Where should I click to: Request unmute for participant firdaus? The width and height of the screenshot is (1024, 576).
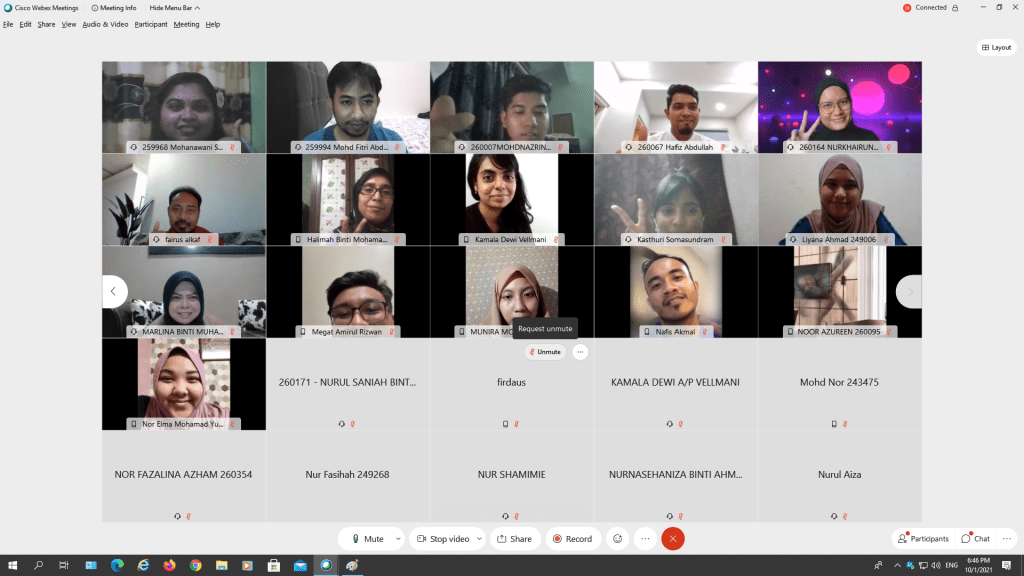[x=545, y=352]
